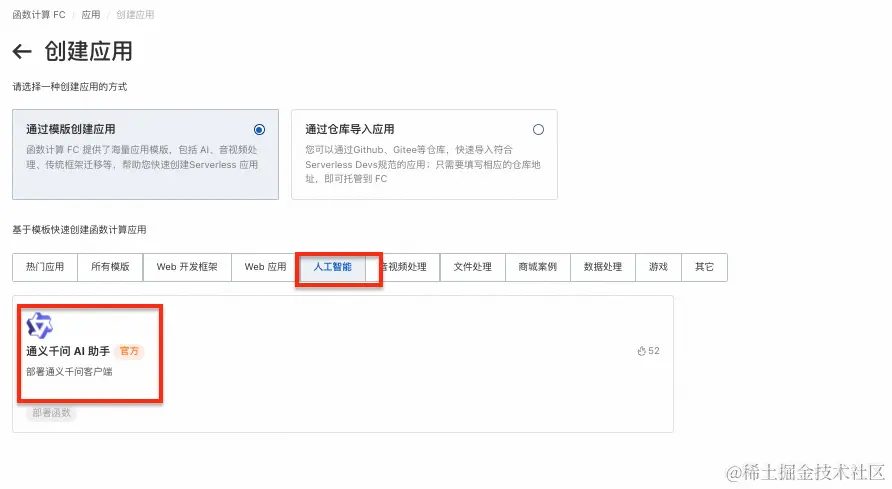892x489 pixels.
Task: Click the 通过仓库导入应用 card description
Action: pos(423,164)
